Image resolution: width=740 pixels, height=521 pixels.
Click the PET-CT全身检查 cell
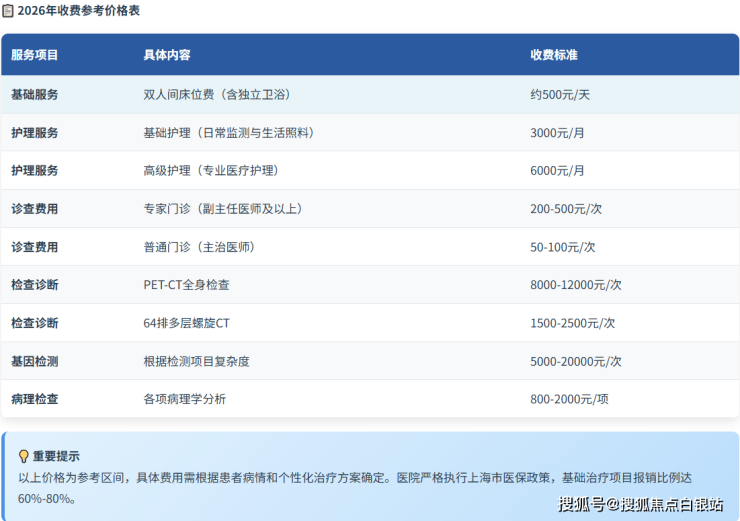[187, 285]
